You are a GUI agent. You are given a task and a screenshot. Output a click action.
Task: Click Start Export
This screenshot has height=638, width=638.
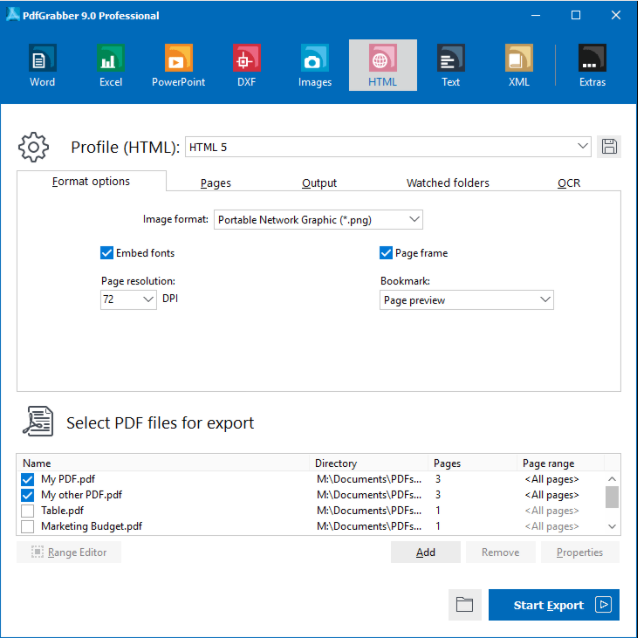tap(554, 605)
